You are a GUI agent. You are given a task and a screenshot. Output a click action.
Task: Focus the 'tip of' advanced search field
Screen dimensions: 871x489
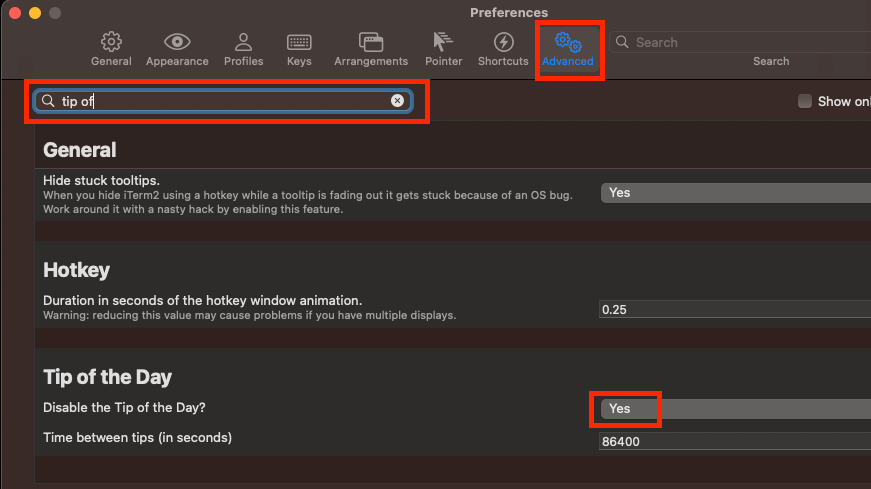pos(223,101)
